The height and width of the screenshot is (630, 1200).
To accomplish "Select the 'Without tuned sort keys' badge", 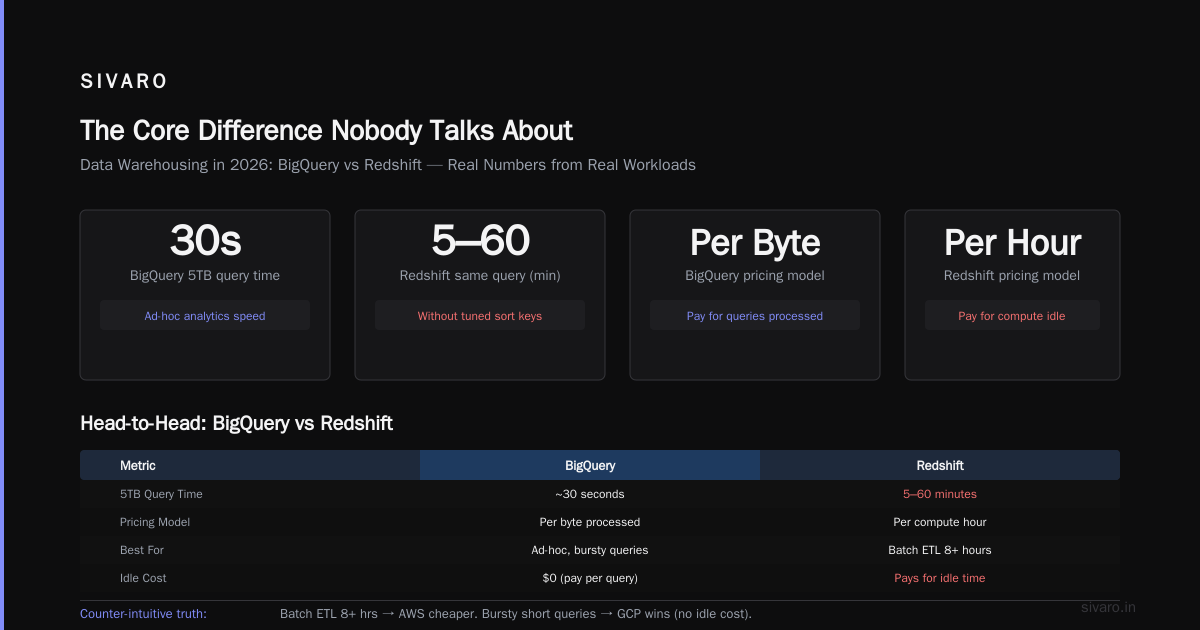I will coord(480,316).
